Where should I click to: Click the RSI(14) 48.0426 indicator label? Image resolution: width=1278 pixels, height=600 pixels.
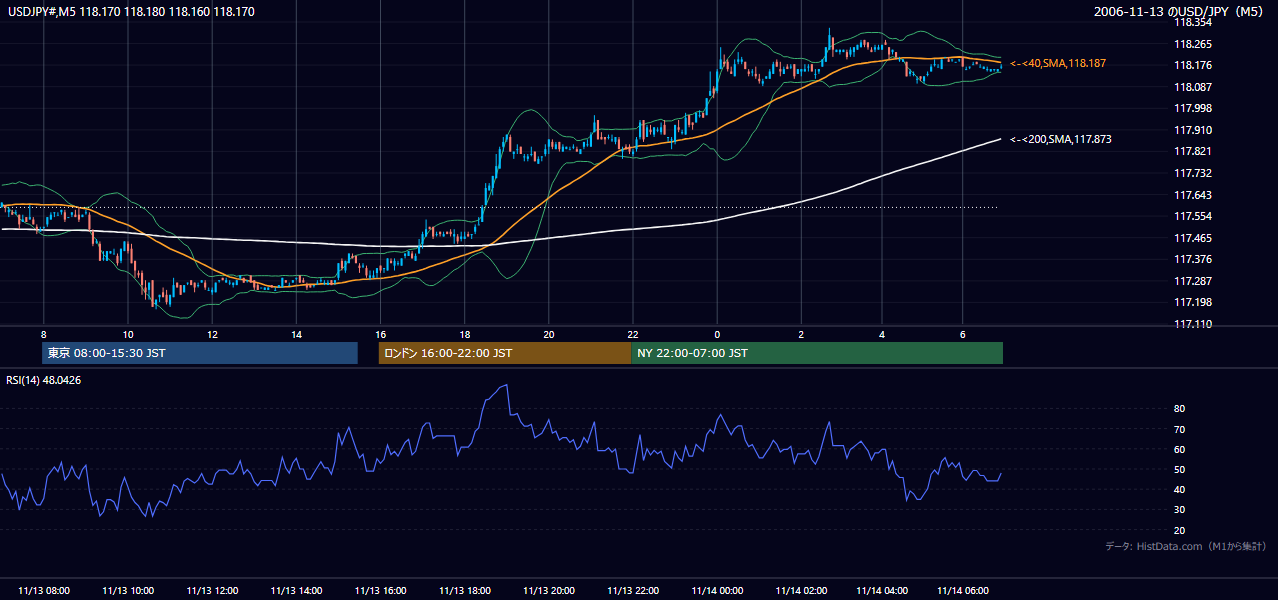coord(44,380)
